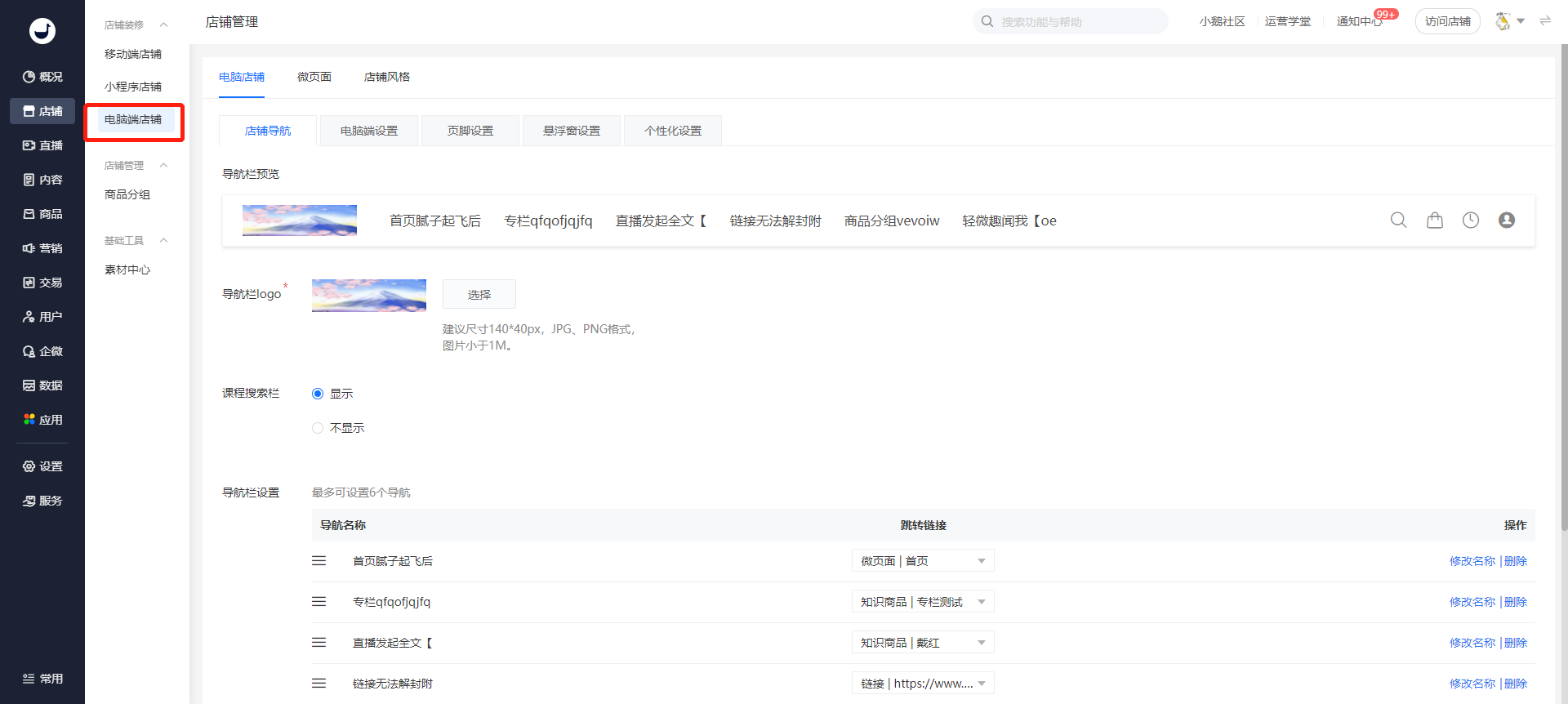Image resolution: width=1568 pixels, height=704 pixels.
Task: Select the 显示 radio option for search bar
Action: [318, 394]
